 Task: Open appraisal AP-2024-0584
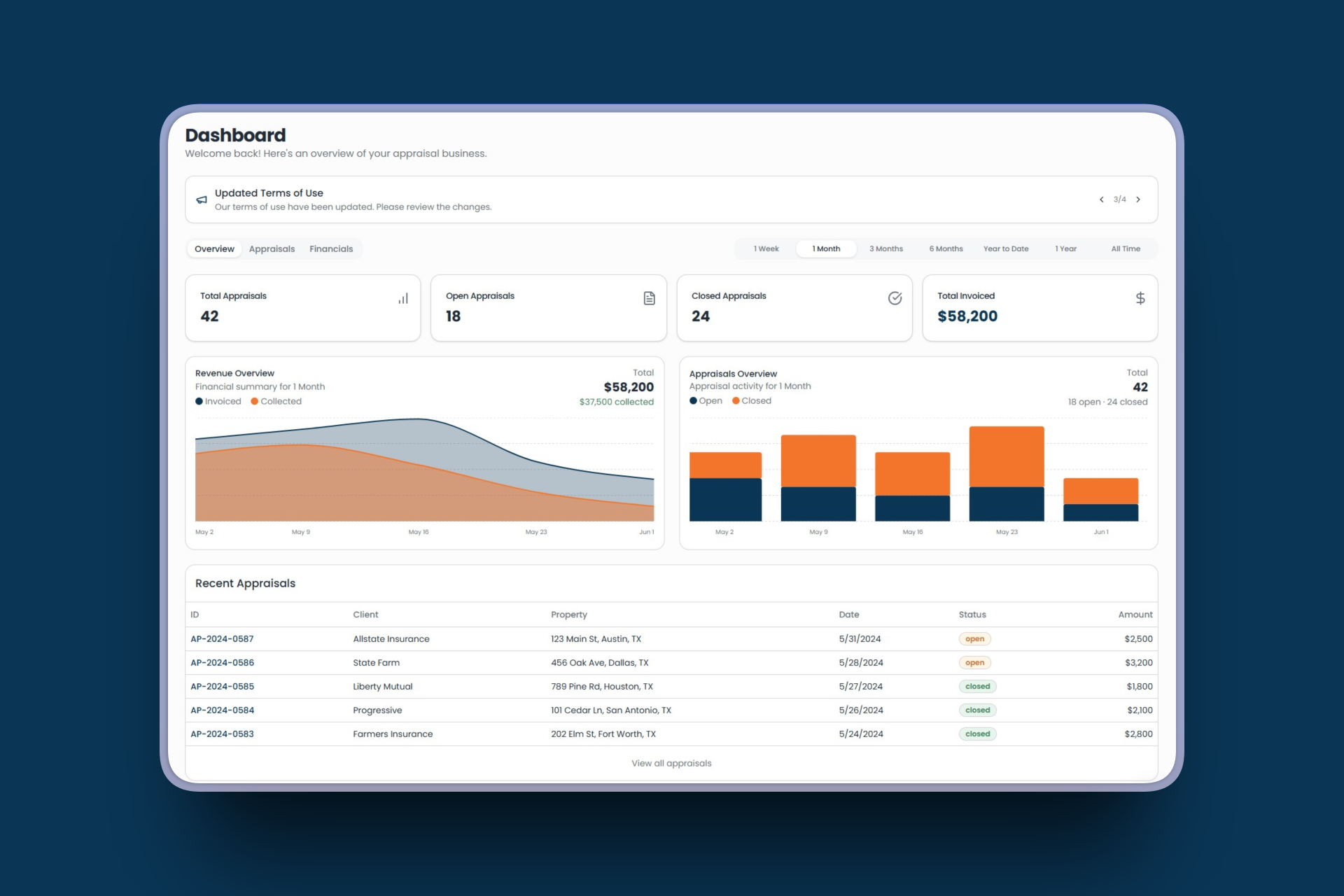(222, 710)
